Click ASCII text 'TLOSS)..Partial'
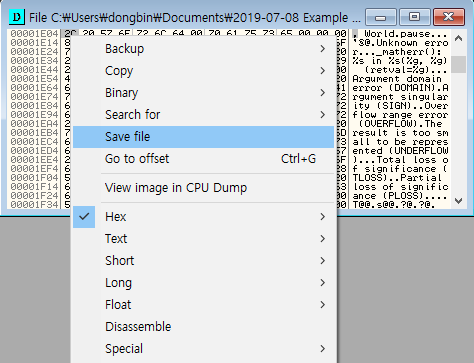This screenshot has height=363, width=474. tap(397, 178)
